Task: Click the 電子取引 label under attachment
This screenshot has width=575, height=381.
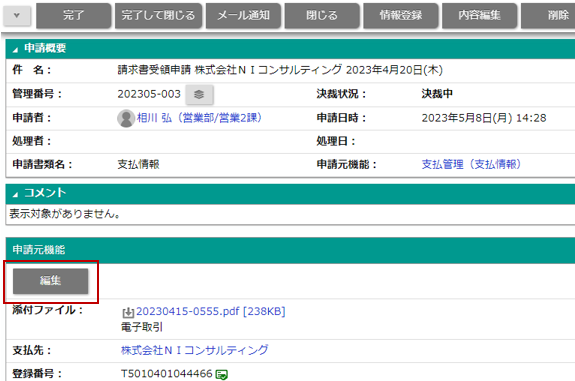Action: tap(142, 327)
